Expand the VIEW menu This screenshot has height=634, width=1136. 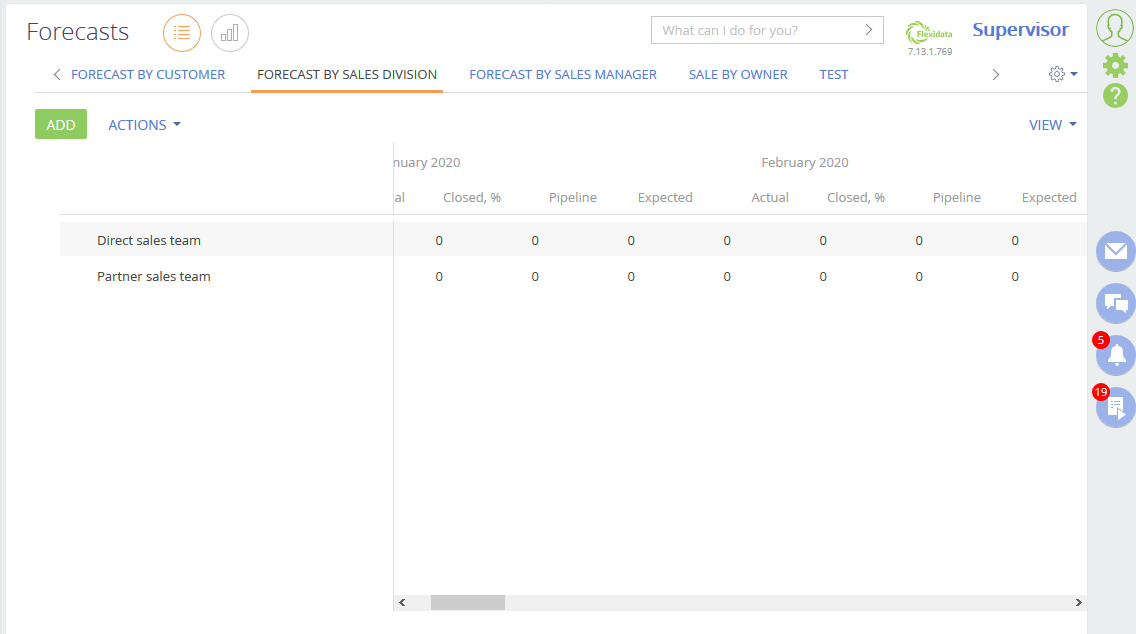click(1053, 125)
